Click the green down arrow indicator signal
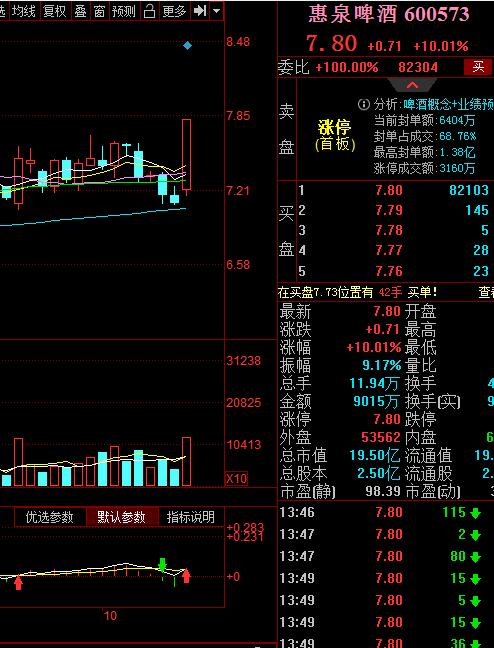494x648 pixels. tap(162, 565)
